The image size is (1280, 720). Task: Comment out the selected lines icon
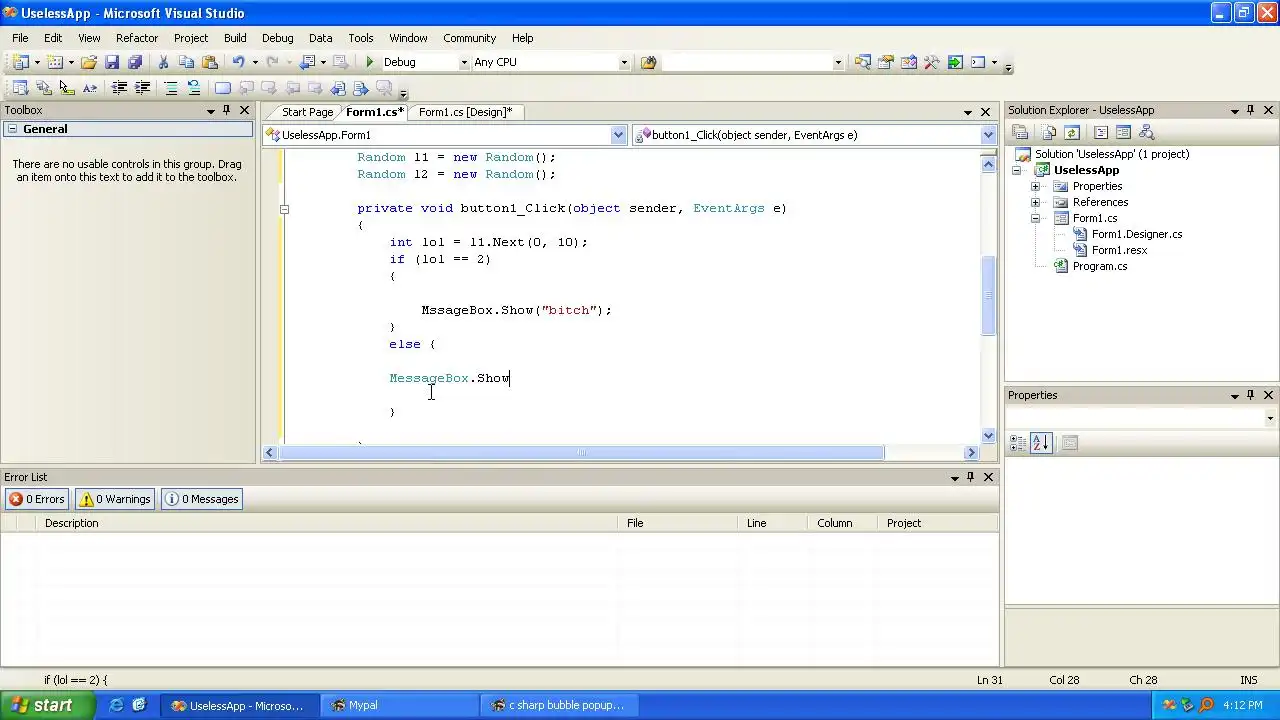pyautogui.click(x=171, y=88)
